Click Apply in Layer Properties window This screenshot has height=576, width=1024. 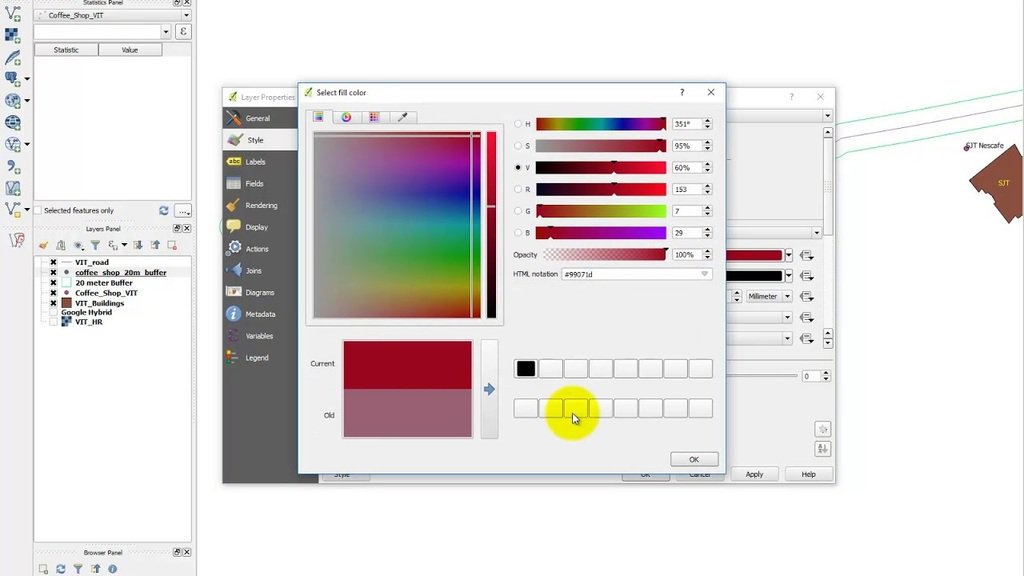point(754,474)
